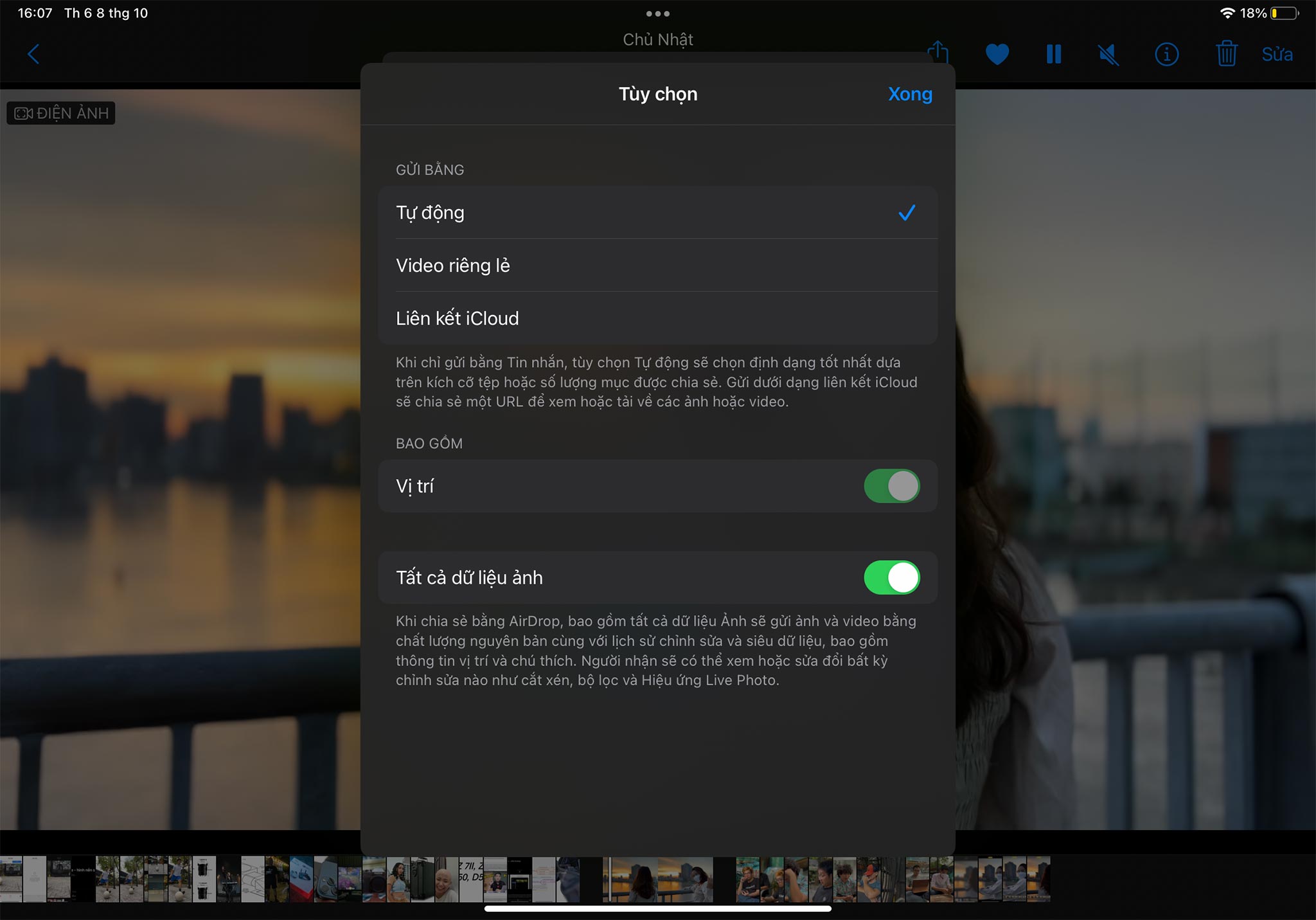
Task: Click the battery status indicator
Action: (x=1284, y=13)
